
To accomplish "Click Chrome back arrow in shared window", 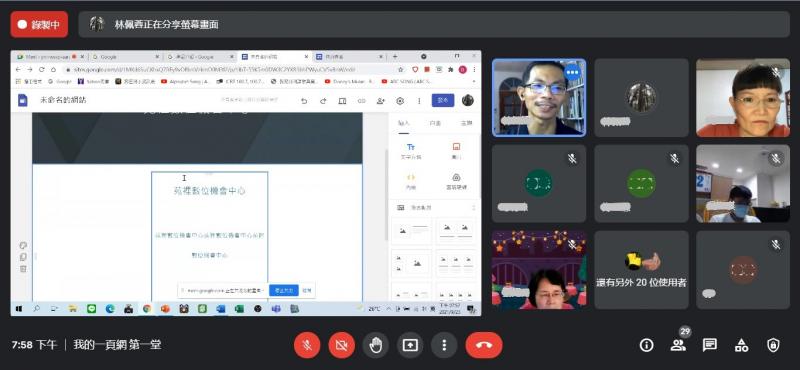I will pos(18,69).
